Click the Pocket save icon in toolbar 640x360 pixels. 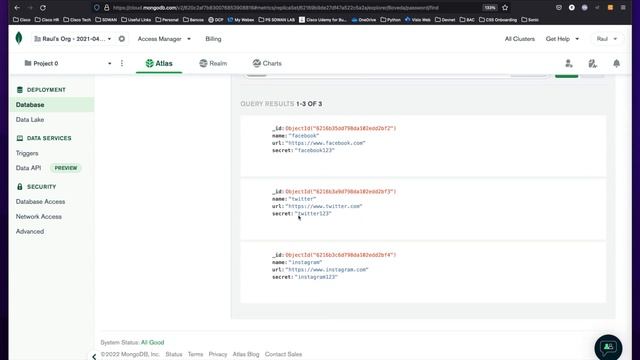pos(559,8)
